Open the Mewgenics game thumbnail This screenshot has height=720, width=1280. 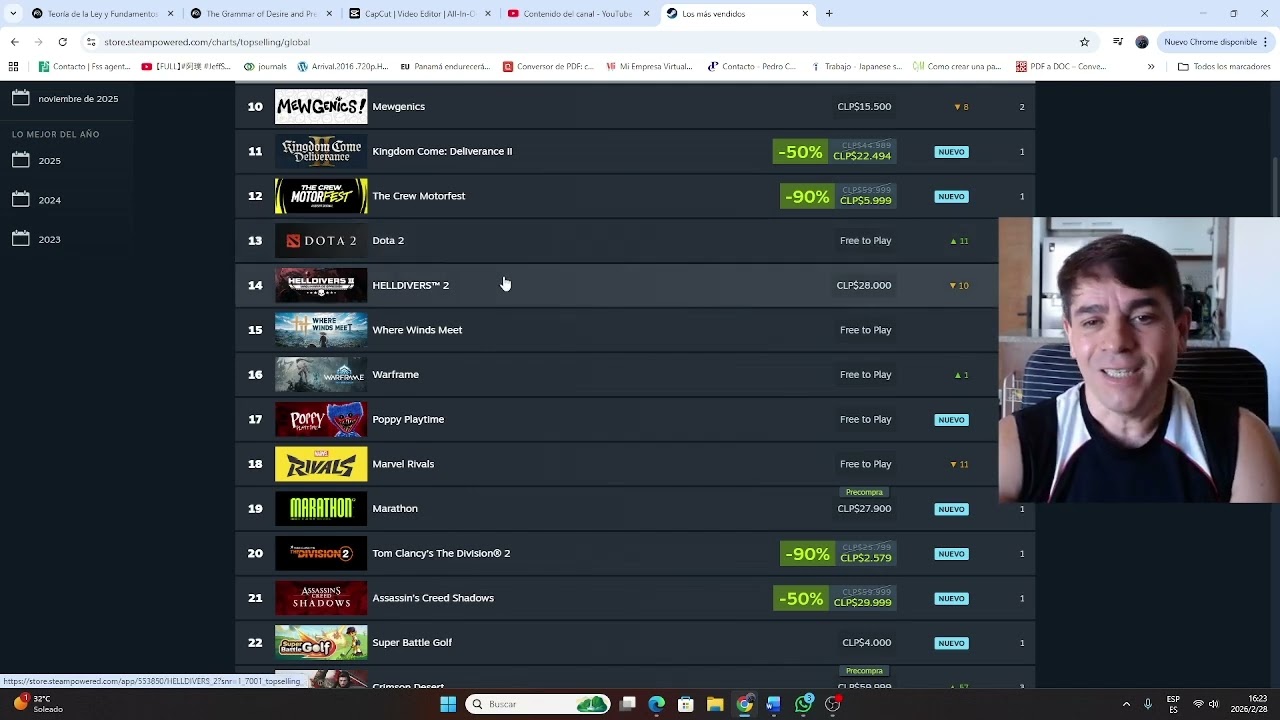click(x=321, y=106)
